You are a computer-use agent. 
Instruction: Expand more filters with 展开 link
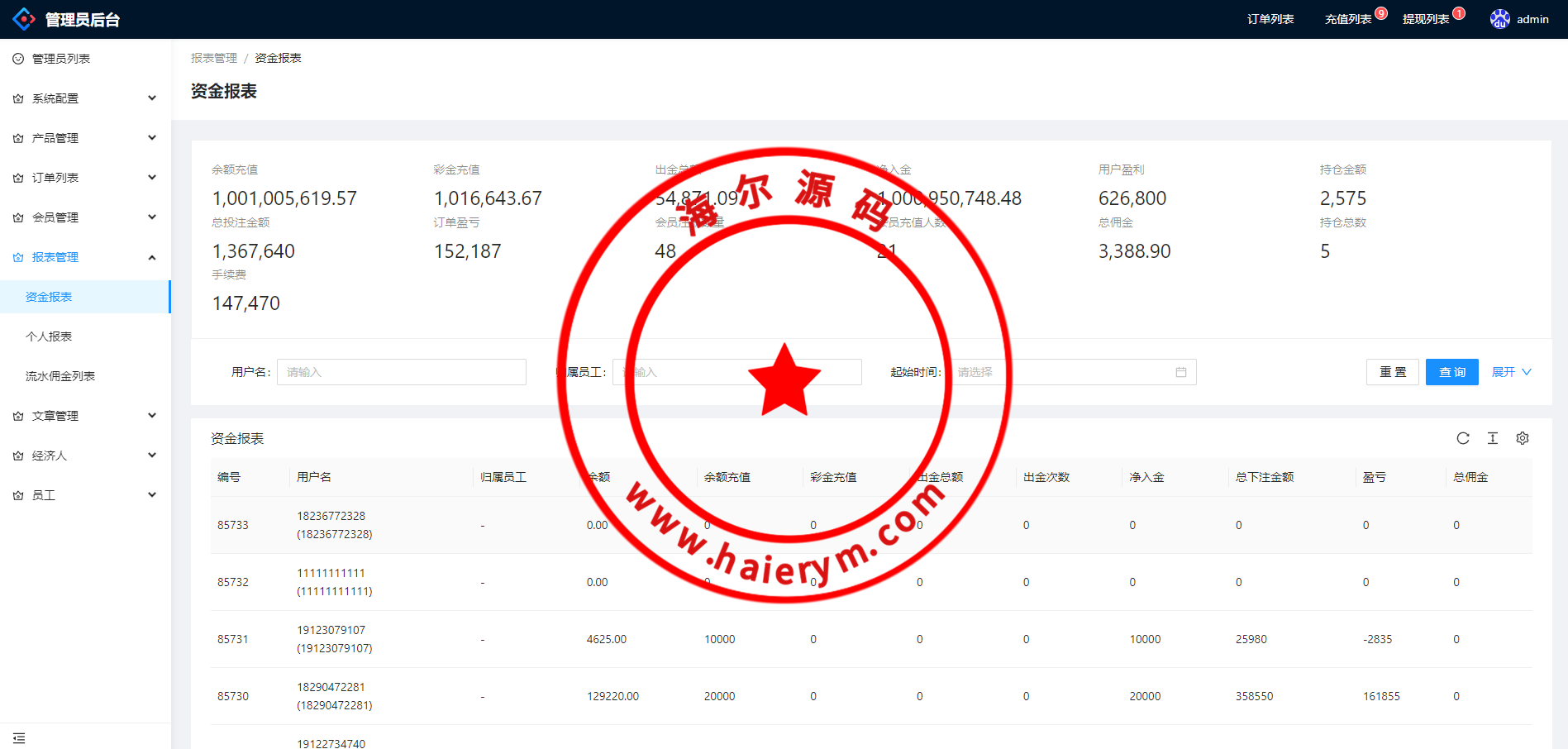click(x=1511, y=372)
